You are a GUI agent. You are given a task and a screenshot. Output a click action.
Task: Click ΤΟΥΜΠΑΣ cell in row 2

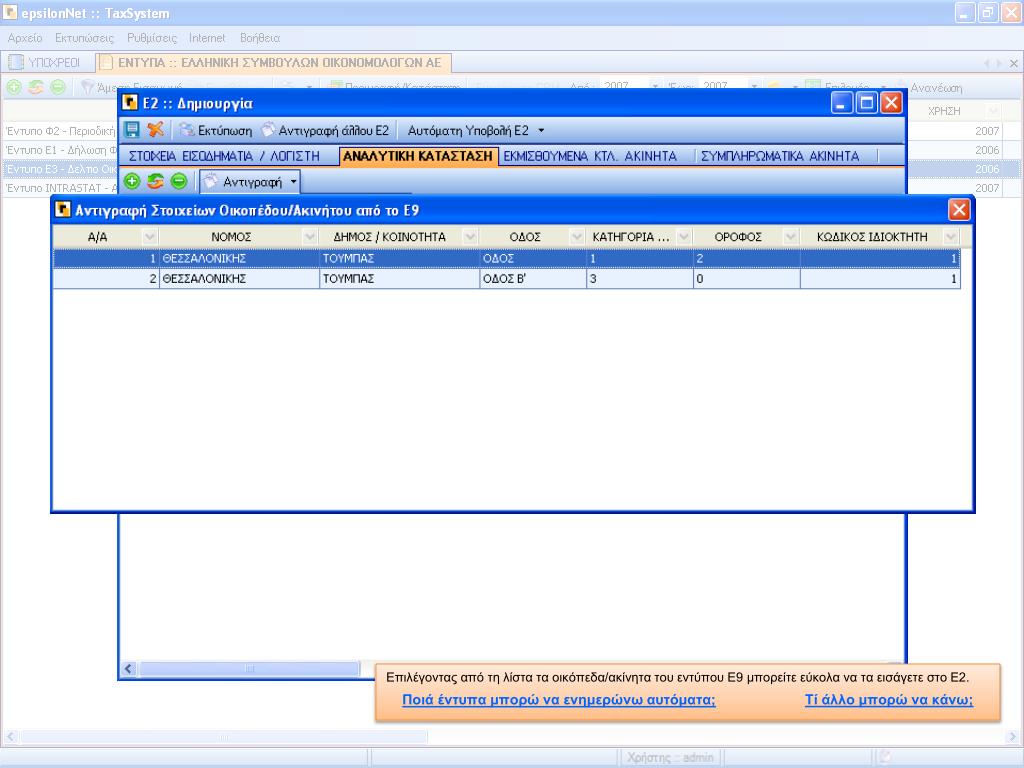400,279
